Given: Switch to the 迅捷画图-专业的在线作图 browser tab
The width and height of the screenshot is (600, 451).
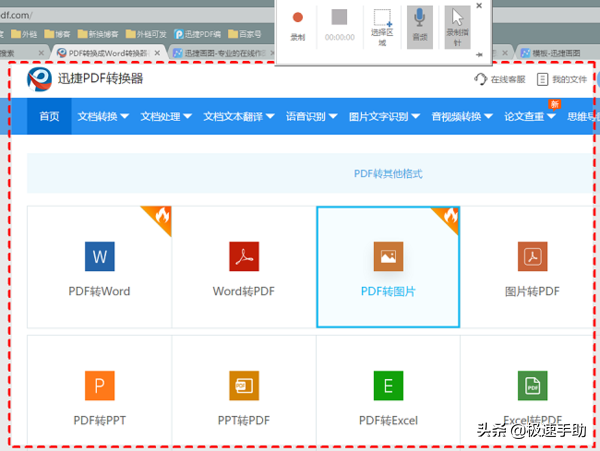Looking at the screenshot, I should pyautogui.click(x=221, y=53).
